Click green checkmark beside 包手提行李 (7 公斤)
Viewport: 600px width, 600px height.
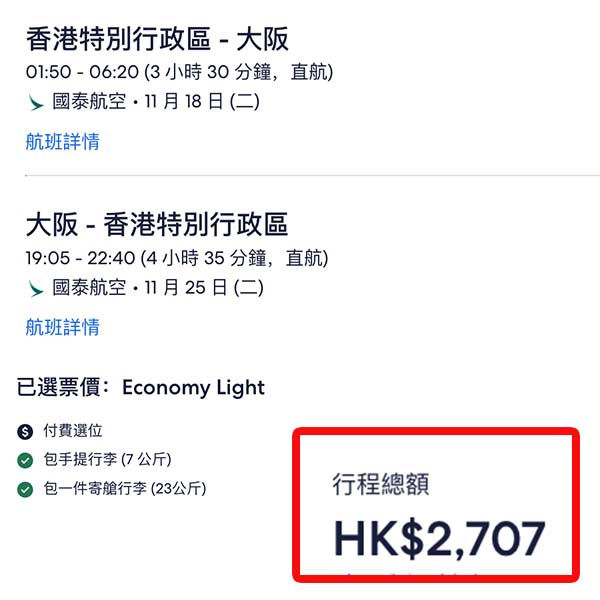[25, 461]
